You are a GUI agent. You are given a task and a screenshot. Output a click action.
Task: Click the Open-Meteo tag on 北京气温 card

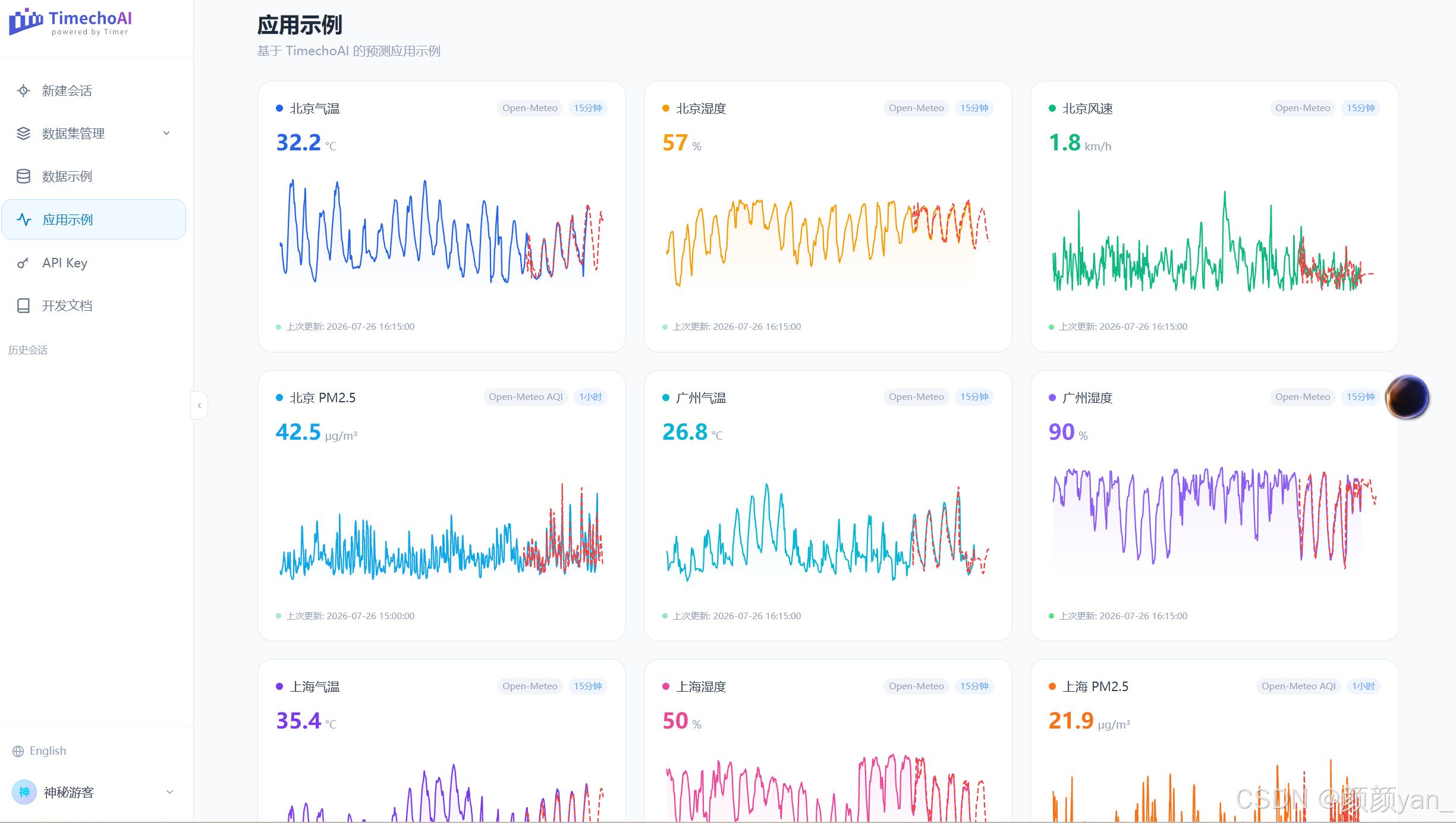(x=530, y=108)
